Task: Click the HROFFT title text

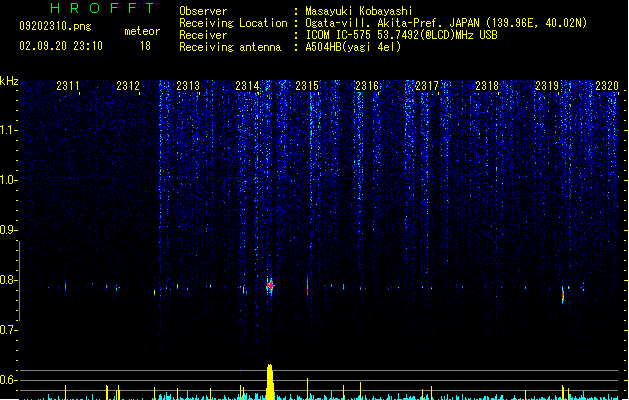Action: coord(102,8)
